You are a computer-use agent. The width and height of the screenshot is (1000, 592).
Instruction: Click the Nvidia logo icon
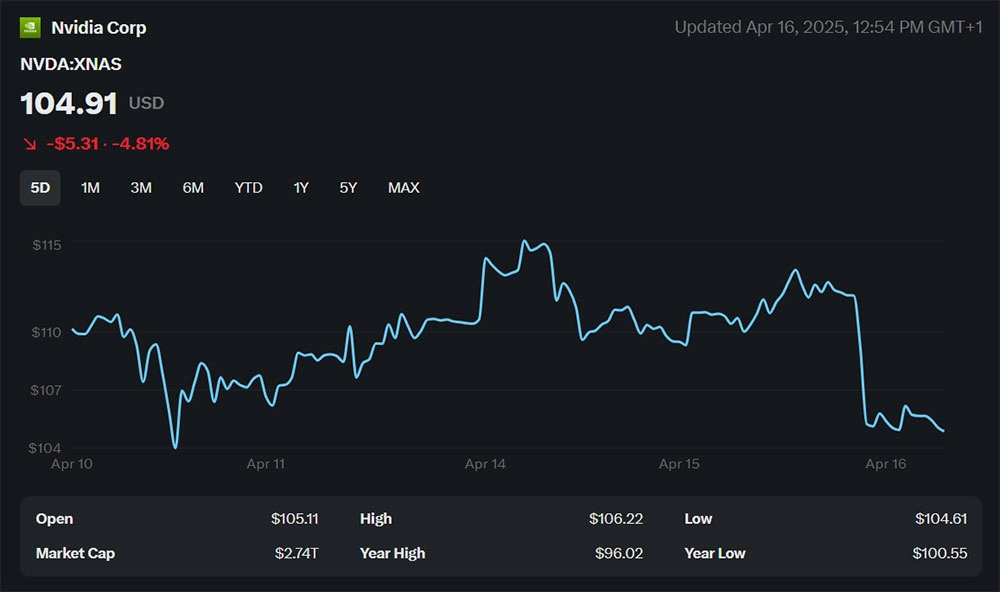pos(30,27)
